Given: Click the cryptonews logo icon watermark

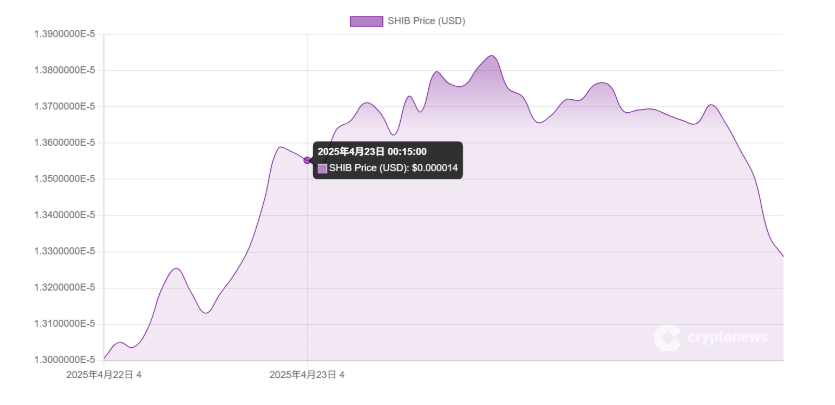Looking at the screenshot, I should 667,338.
